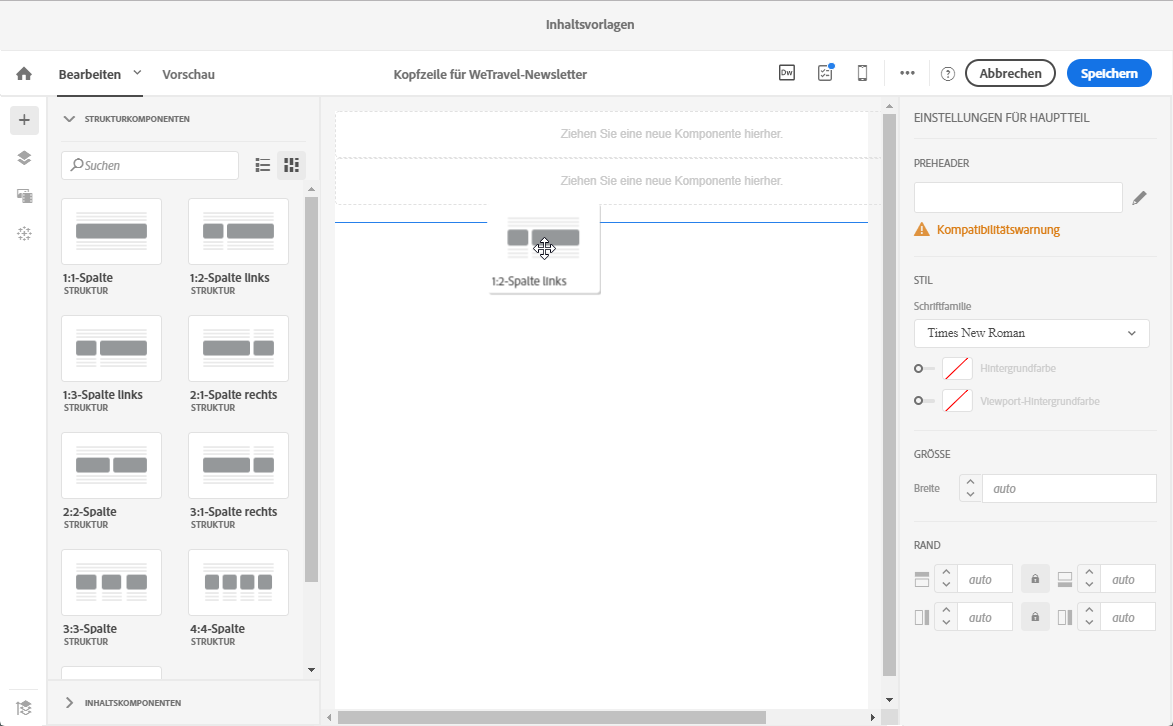
Task: Adjust the right margin stepper
Action: (x=1088, y=617)
